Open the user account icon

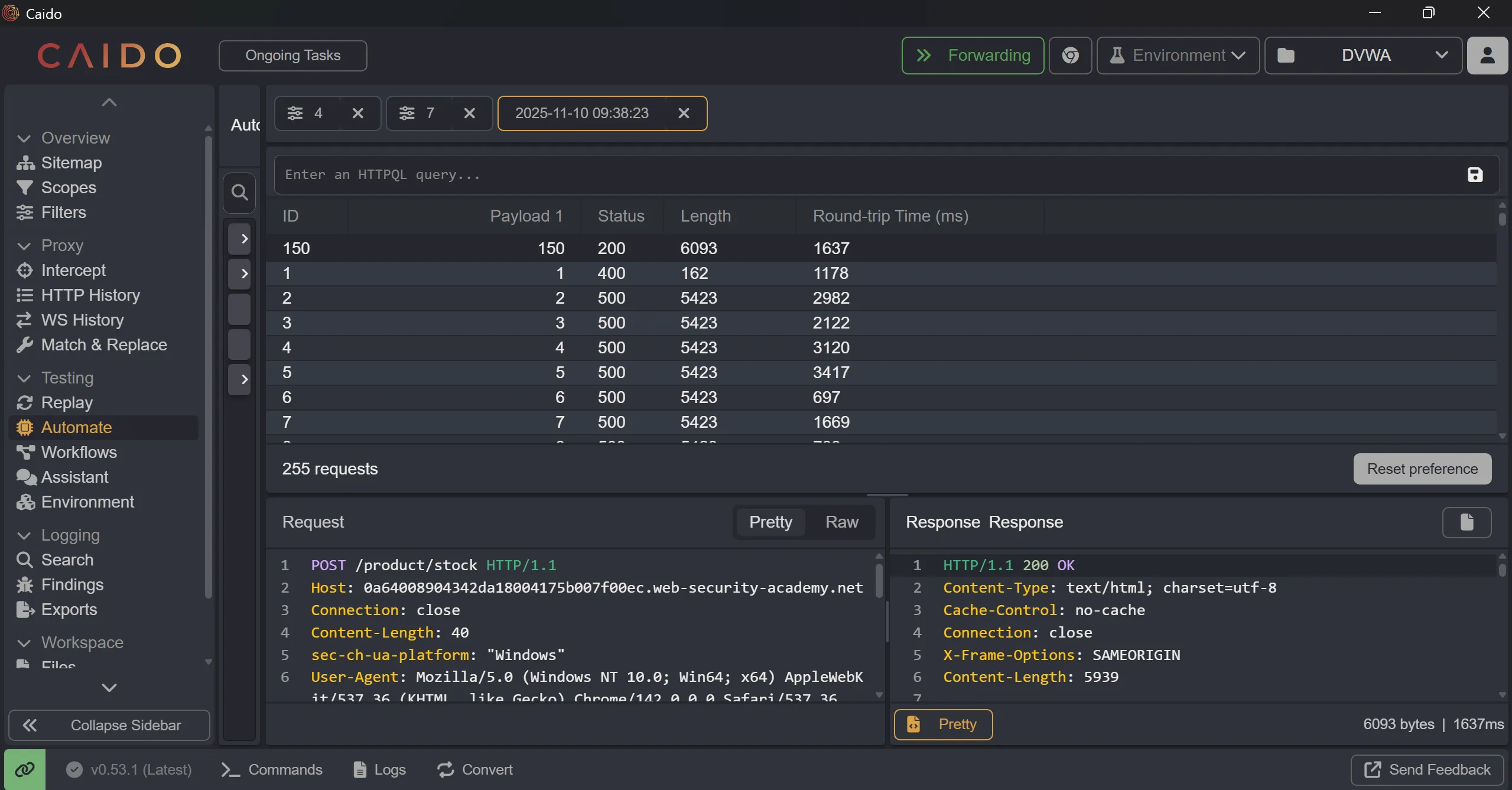(1487, 56)
